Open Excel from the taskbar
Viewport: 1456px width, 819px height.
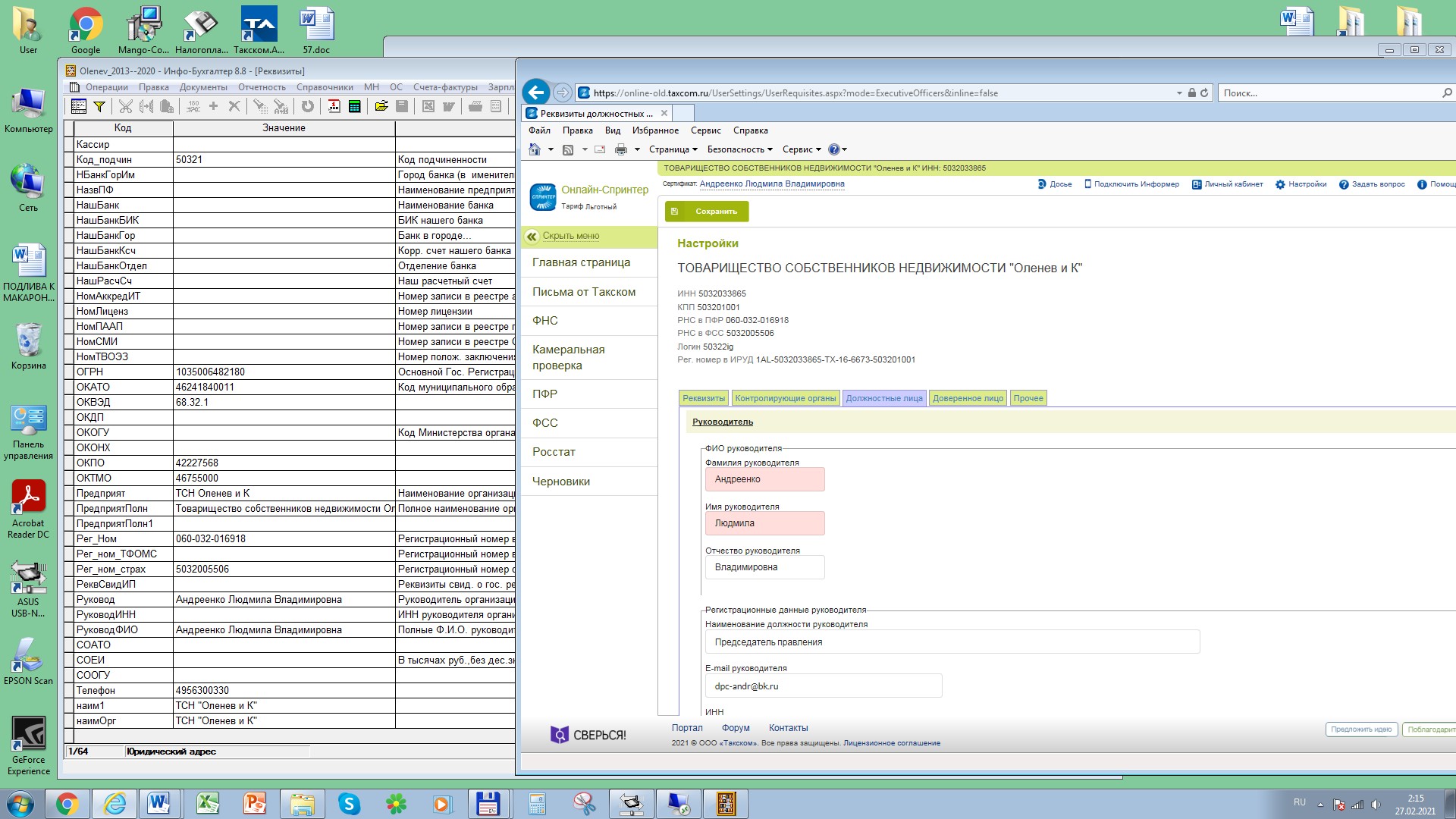(208, 804)
